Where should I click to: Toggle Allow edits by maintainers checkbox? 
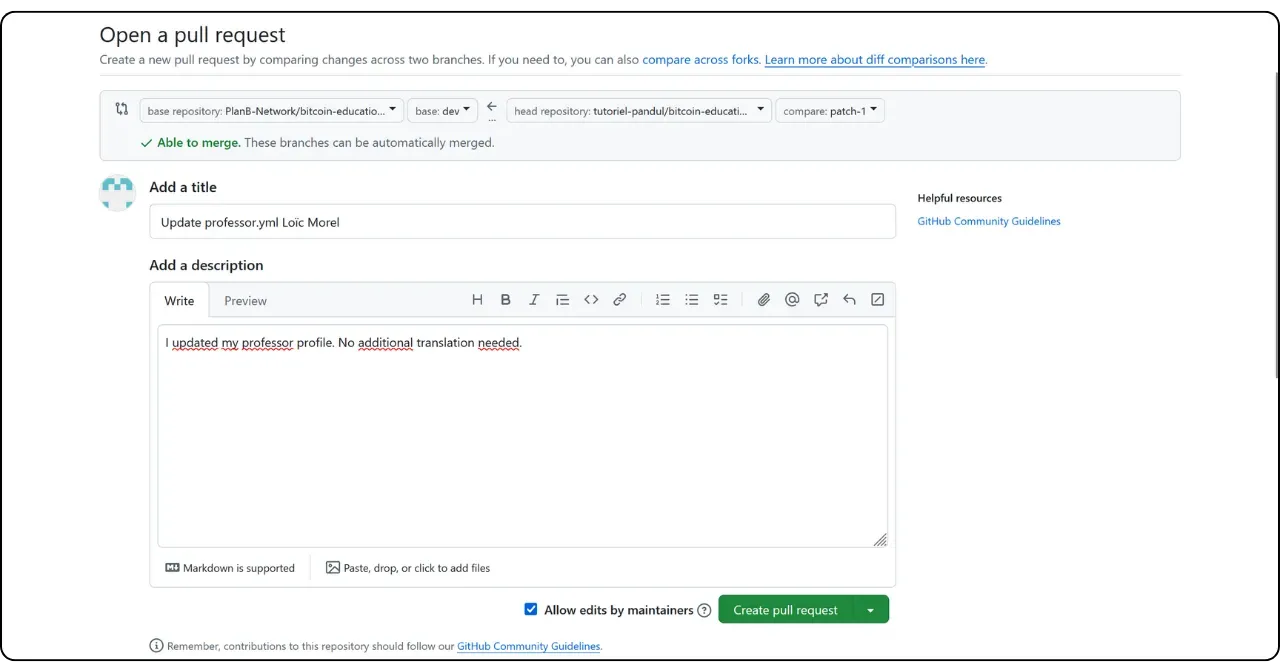pos(531,609)
